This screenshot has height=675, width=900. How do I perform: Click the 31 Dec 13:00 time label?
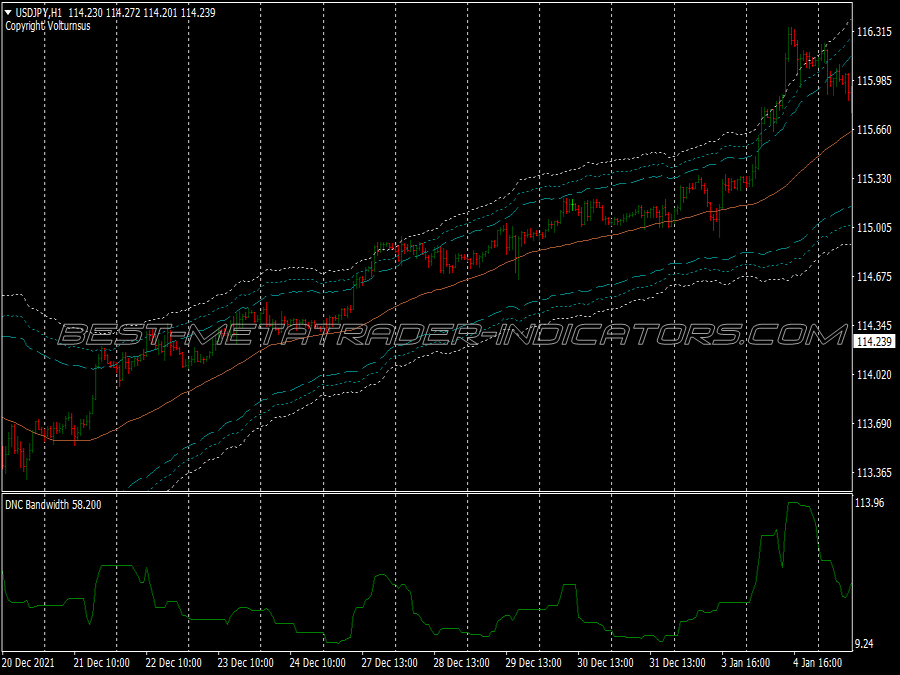pyautogui.click(x=677, y=663)
